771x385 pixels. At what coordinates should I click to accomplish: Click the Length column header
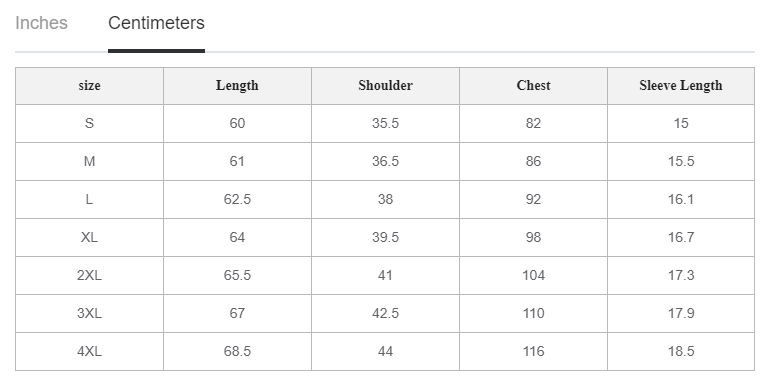[237, 86]
